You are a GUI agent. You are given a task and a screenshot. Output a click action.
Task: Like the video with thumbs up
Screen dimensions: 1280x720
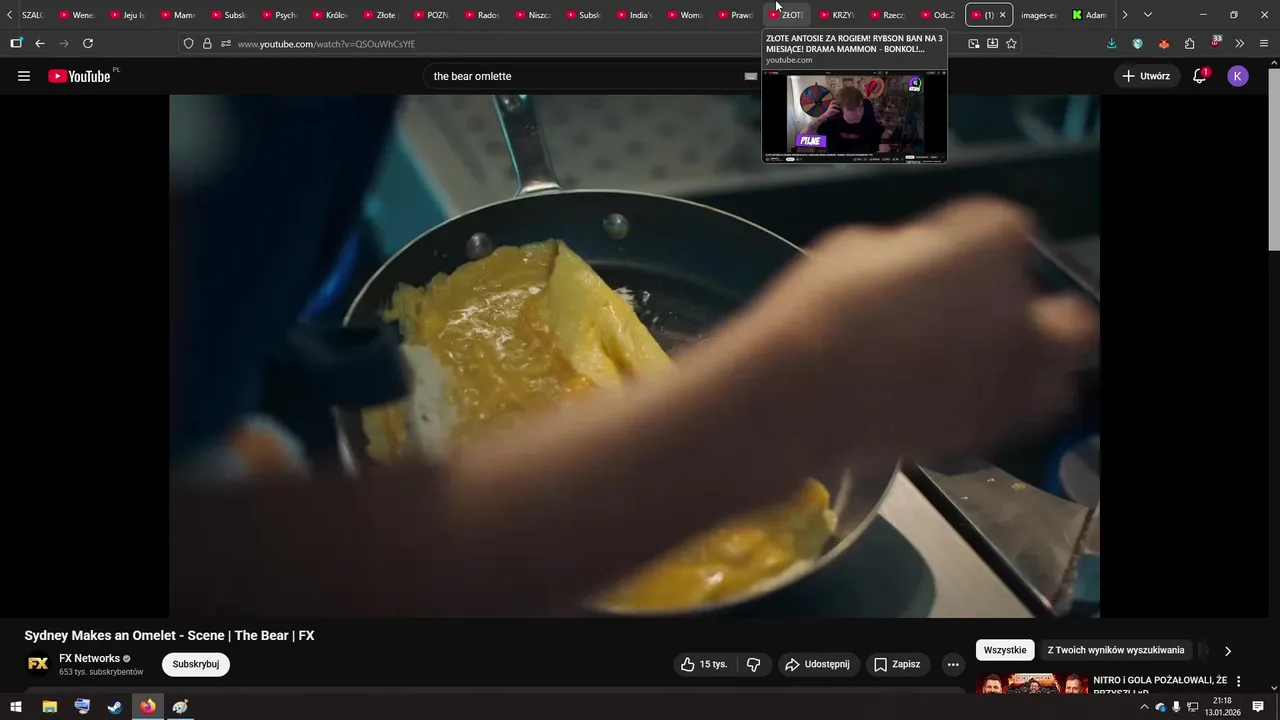(x=704, y=664)
